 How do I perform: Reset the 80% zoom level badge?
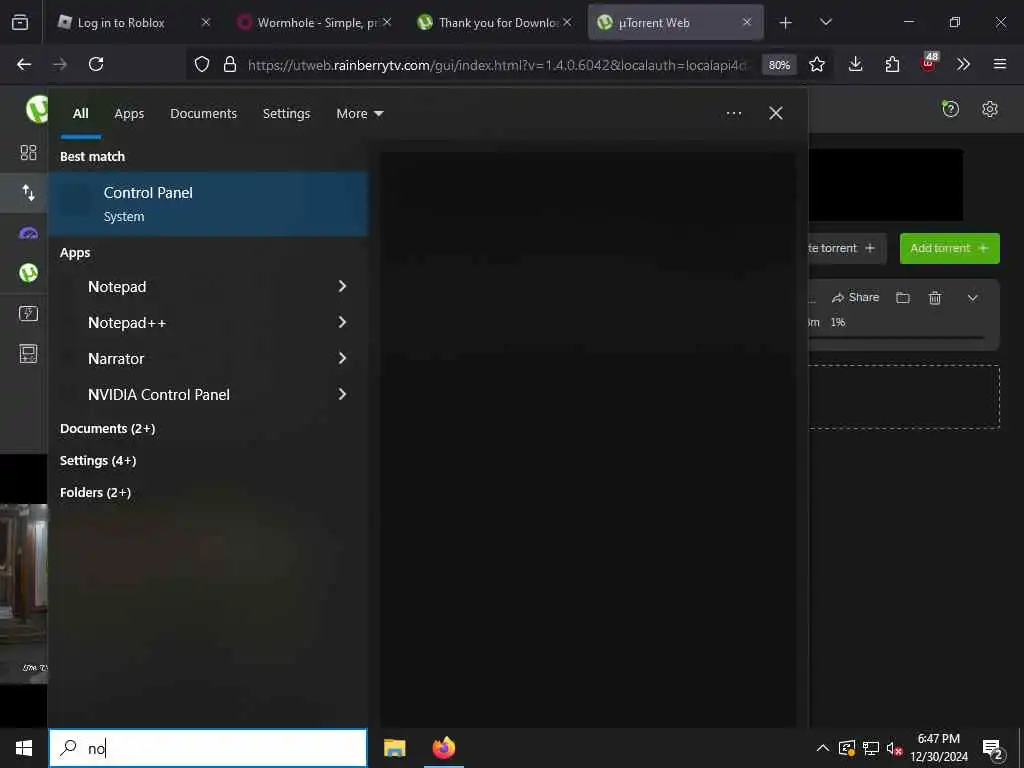pos(779,65)
